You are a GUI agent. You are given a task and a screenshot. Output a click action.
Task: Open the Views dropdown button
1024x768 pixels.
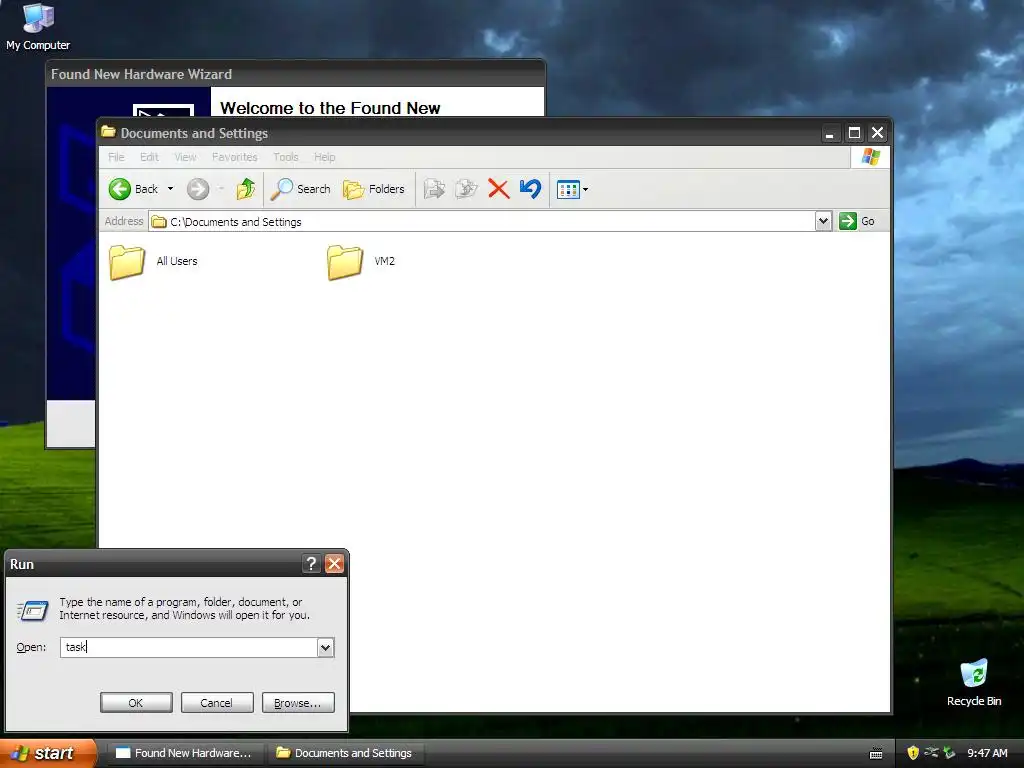pos(572,189)
